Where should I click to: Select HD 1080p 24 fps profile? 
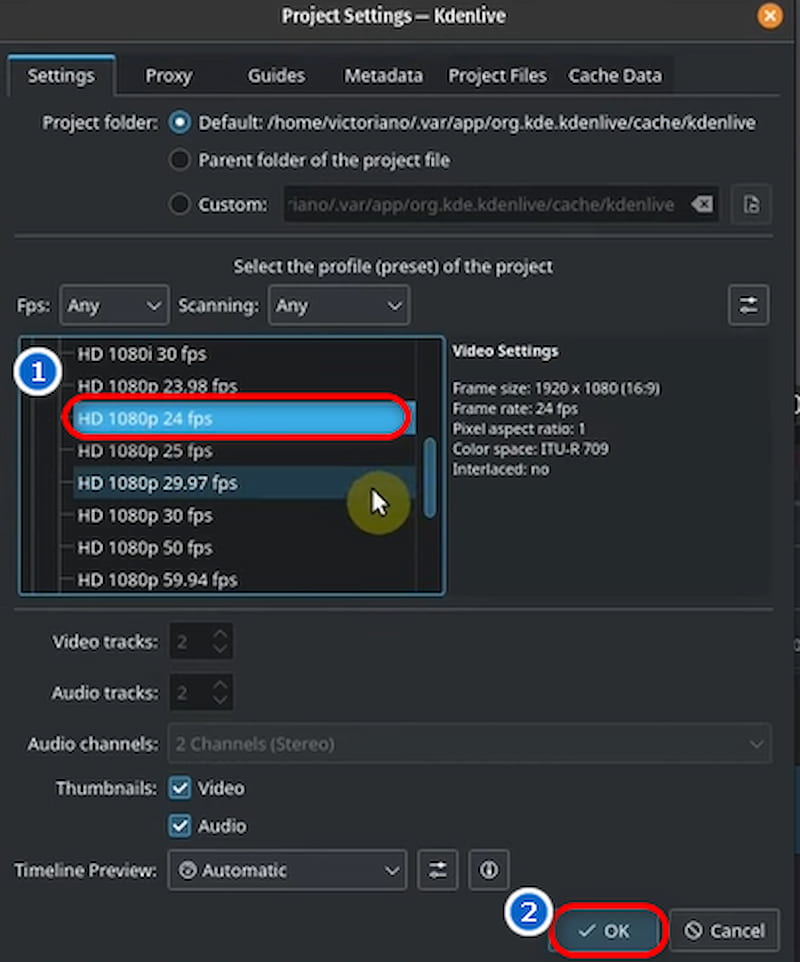244,418
